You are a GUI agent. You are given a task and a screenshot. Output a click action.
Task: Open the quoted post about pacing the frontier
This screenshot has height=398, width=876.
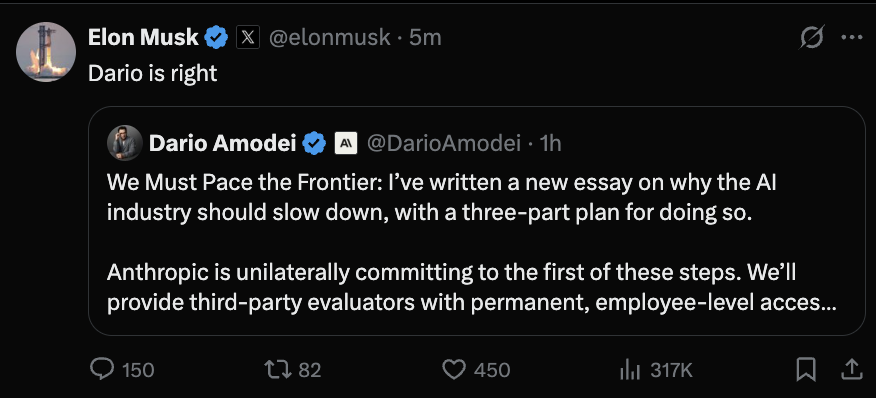coord(477,221)
